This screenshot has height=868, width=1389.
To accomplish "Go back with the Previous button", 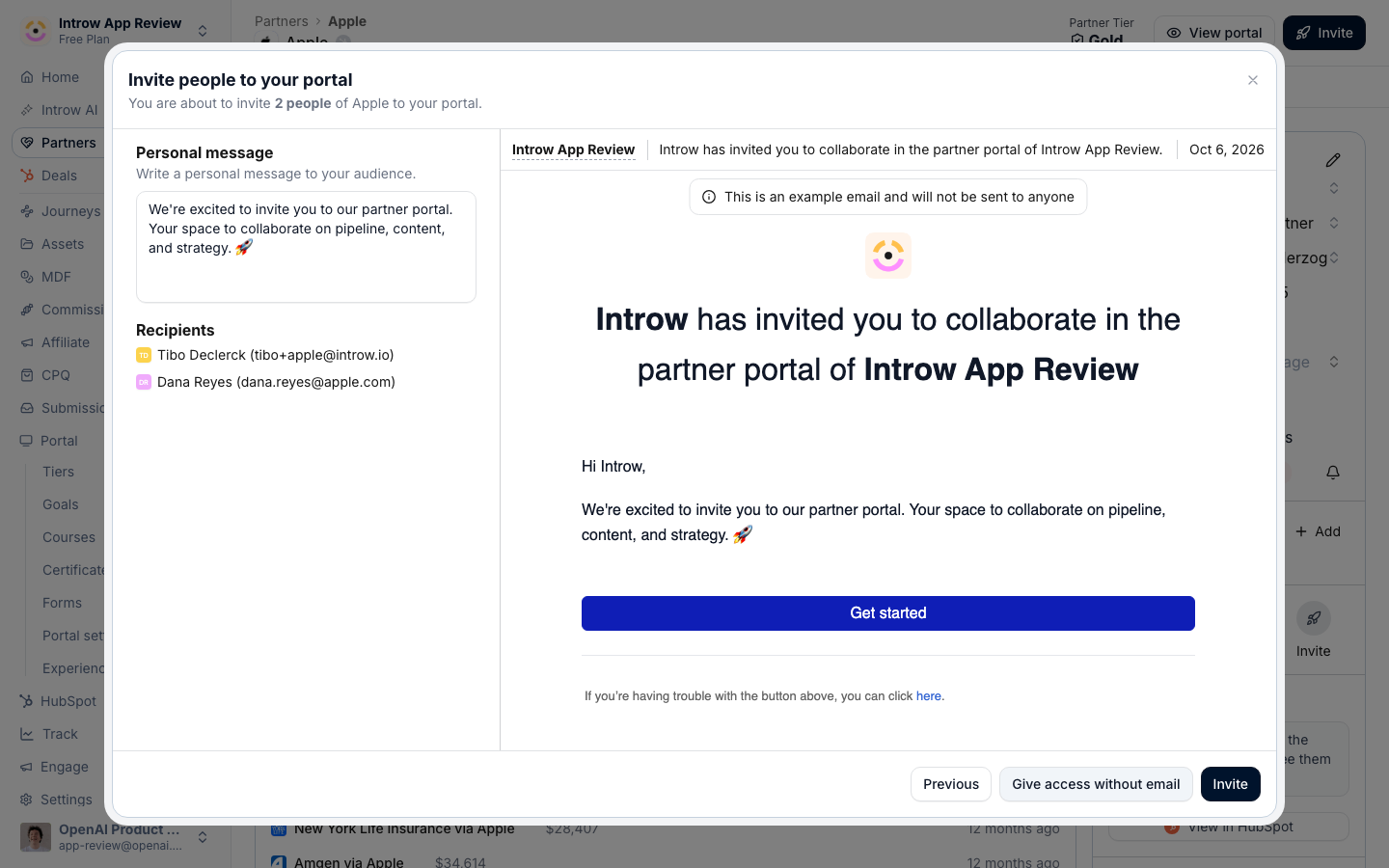I will pos(951,784).
